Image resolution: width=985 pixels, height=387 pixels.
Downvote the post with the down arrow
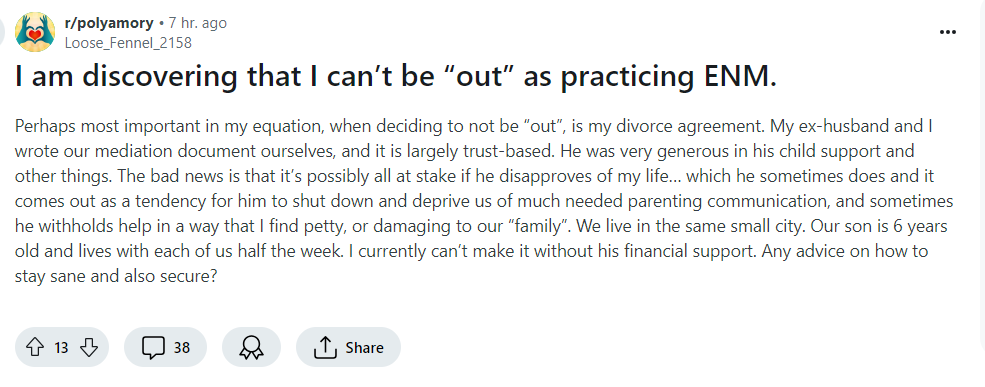pyautogui.click(x=89, y=347)
